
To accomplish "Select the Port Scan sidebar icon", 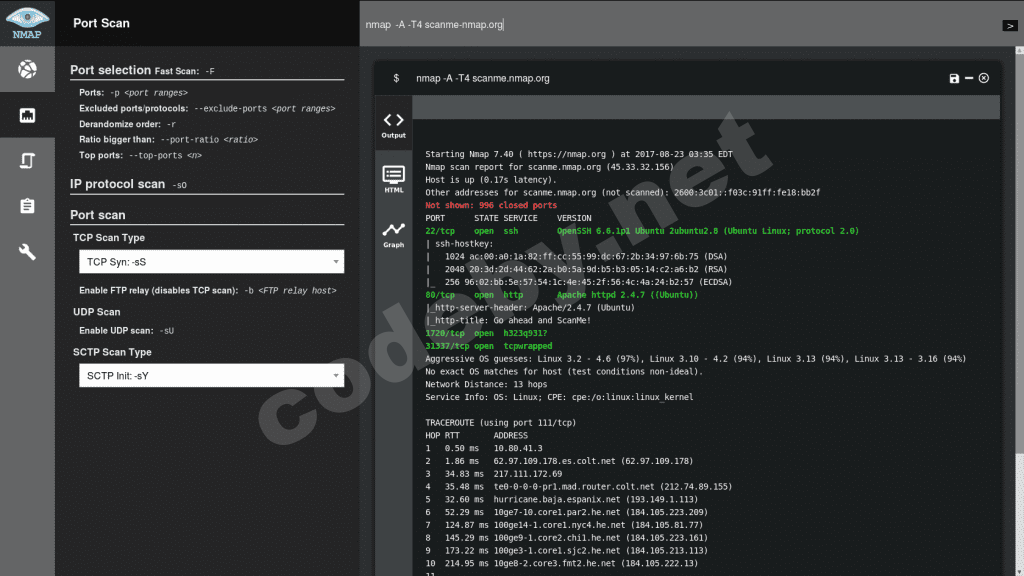I will coord(27,115).
